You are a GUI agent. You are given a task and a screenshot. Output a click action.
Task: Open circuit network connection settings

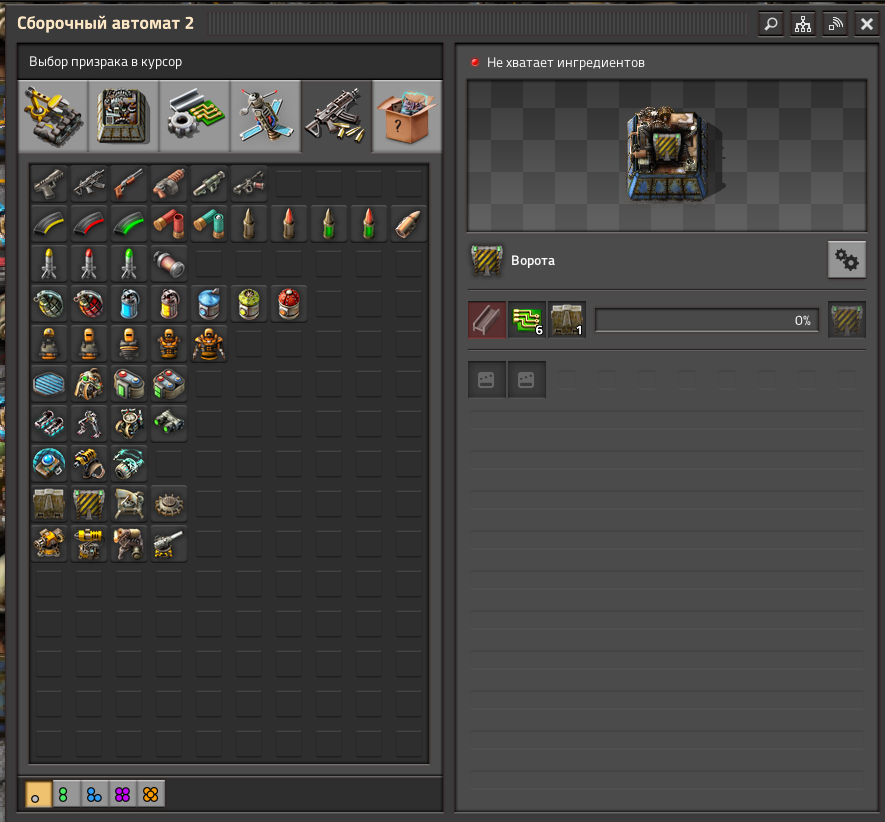click(802, 24)
